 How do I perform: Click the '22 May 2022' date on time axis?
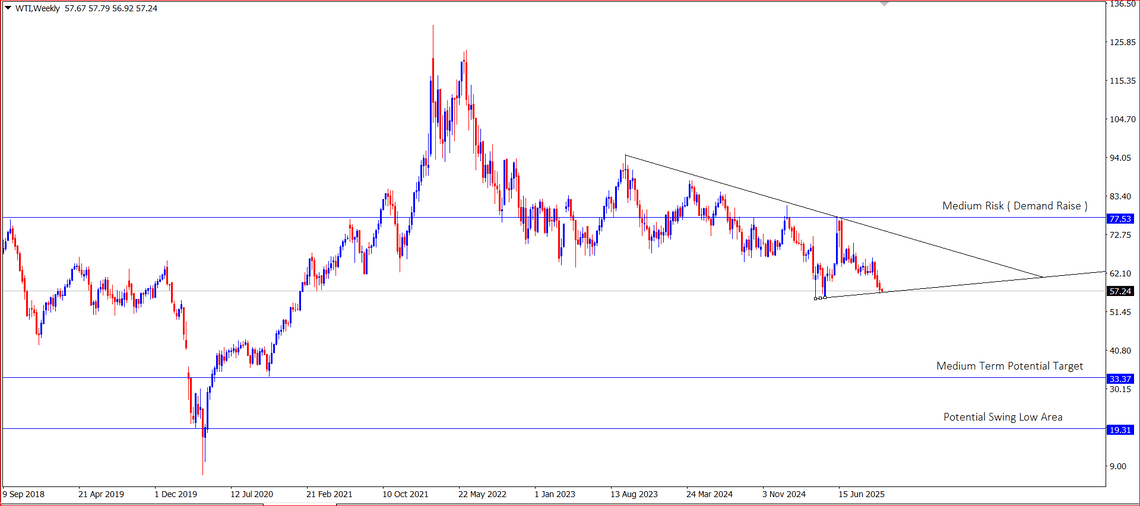[x=482, y=494]
